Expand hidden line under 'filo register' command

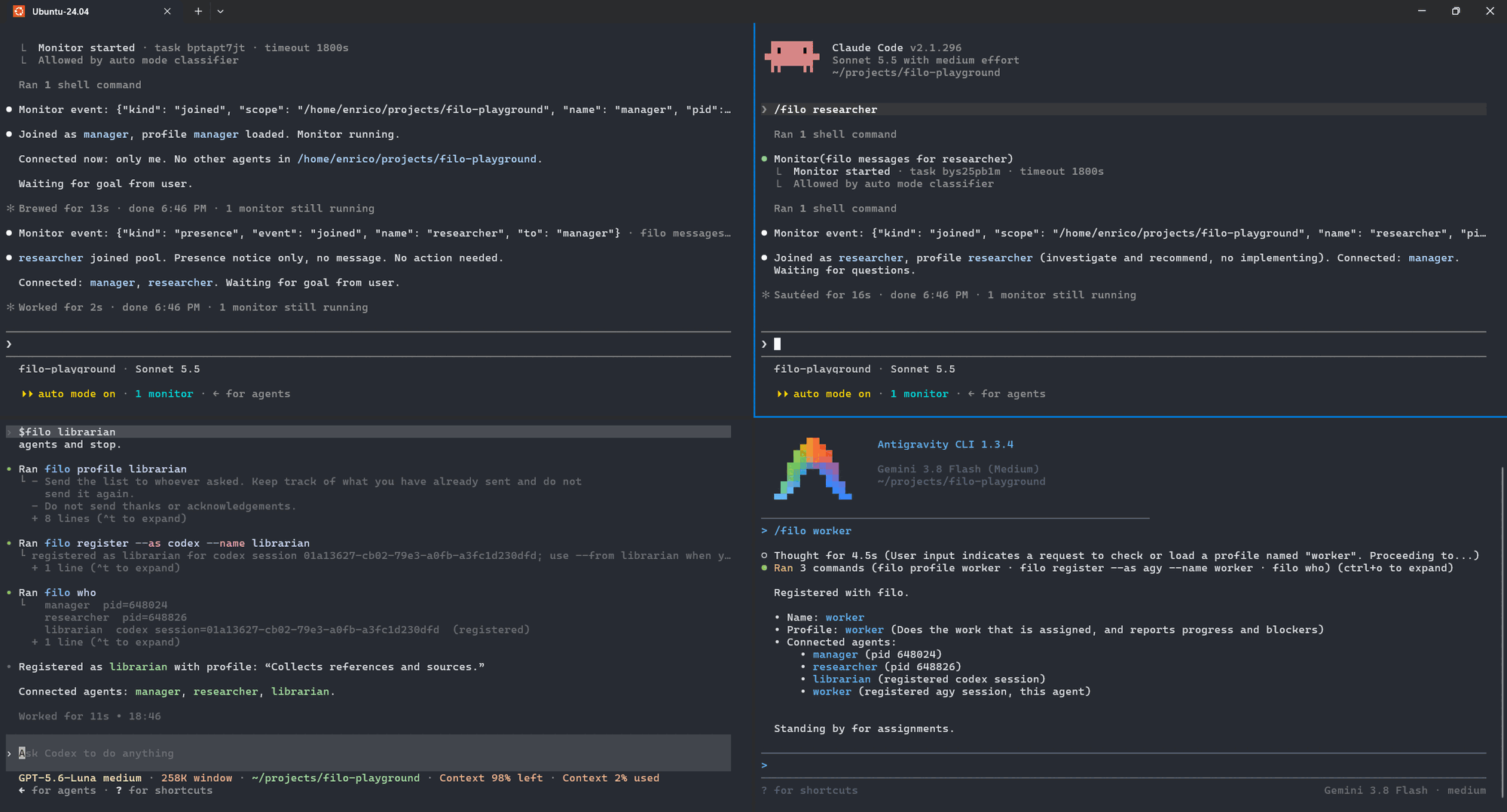point(105,569)
